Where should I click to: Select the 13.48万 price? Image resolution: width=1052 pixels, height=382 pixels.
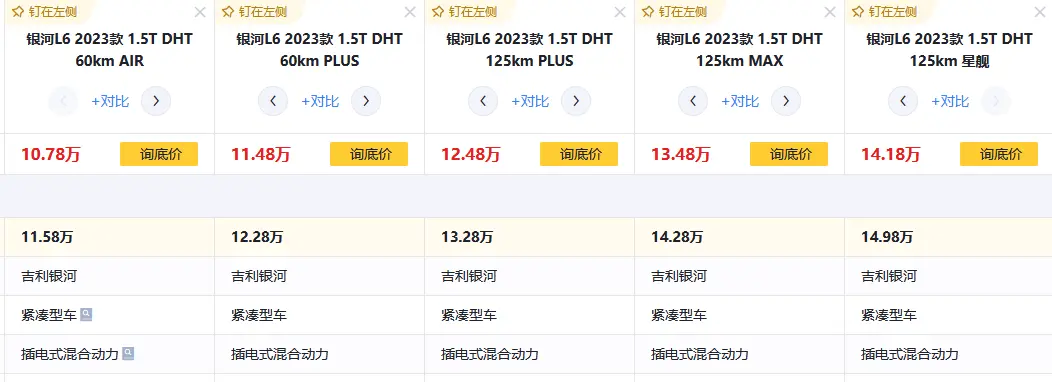click(x=681, y=154)
